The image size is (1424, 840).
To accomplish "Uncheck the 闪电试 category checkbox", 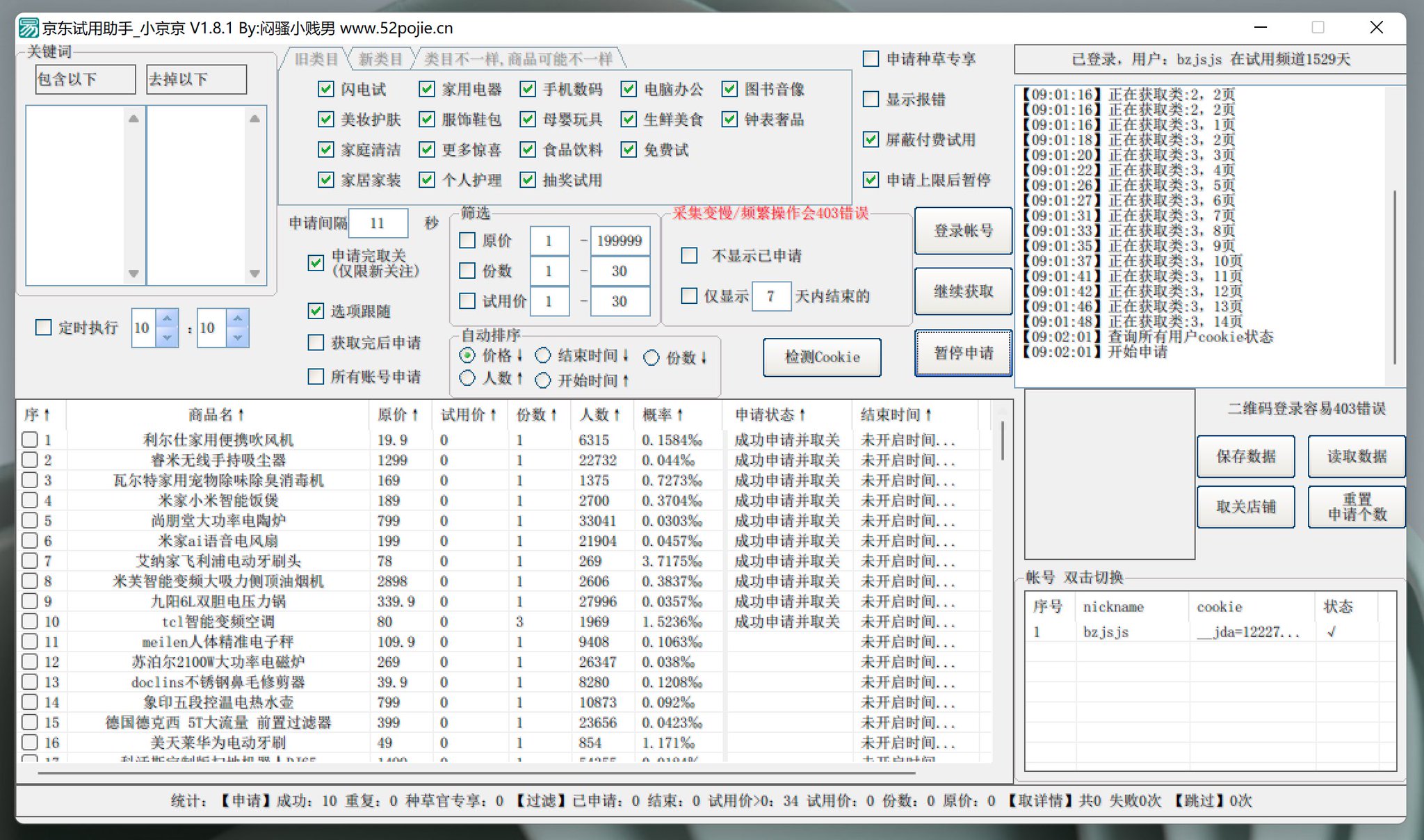I will pyautogui.click(x=325, y=89).
